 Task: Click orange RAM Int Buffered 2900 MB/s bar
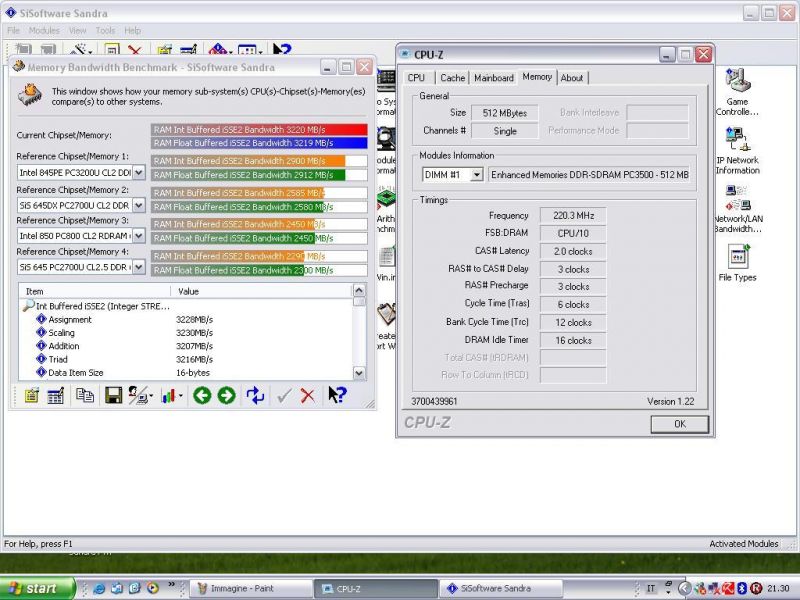248,161
